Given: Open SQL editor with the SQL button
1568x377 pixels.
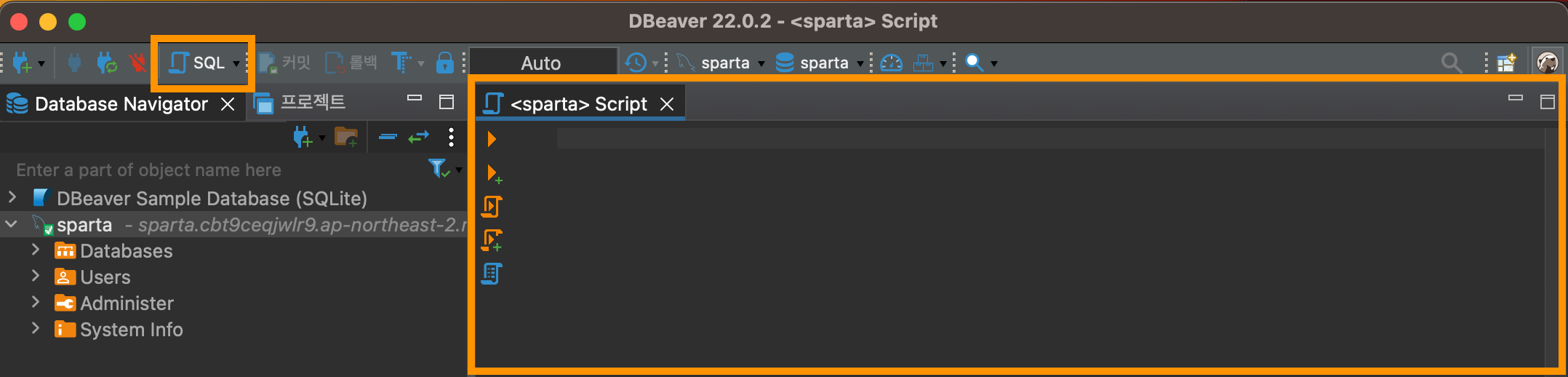Looking at the screenshot, I should pyautogui.click(x=196, y=63).
